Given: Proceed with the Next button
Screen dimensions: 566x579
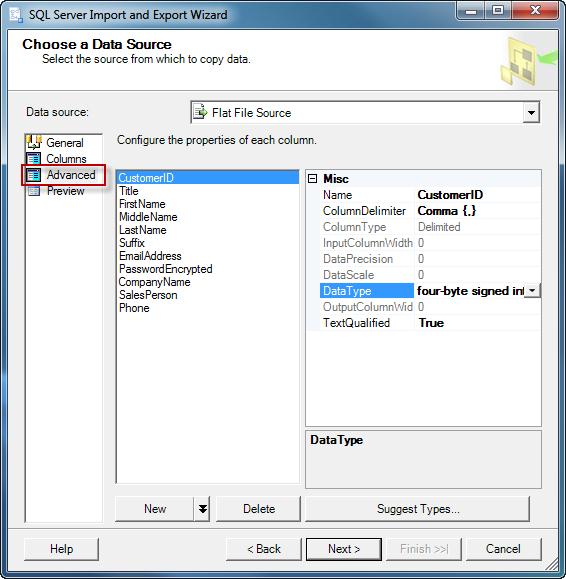Looking at the screenshot, I should coord(344,549).
